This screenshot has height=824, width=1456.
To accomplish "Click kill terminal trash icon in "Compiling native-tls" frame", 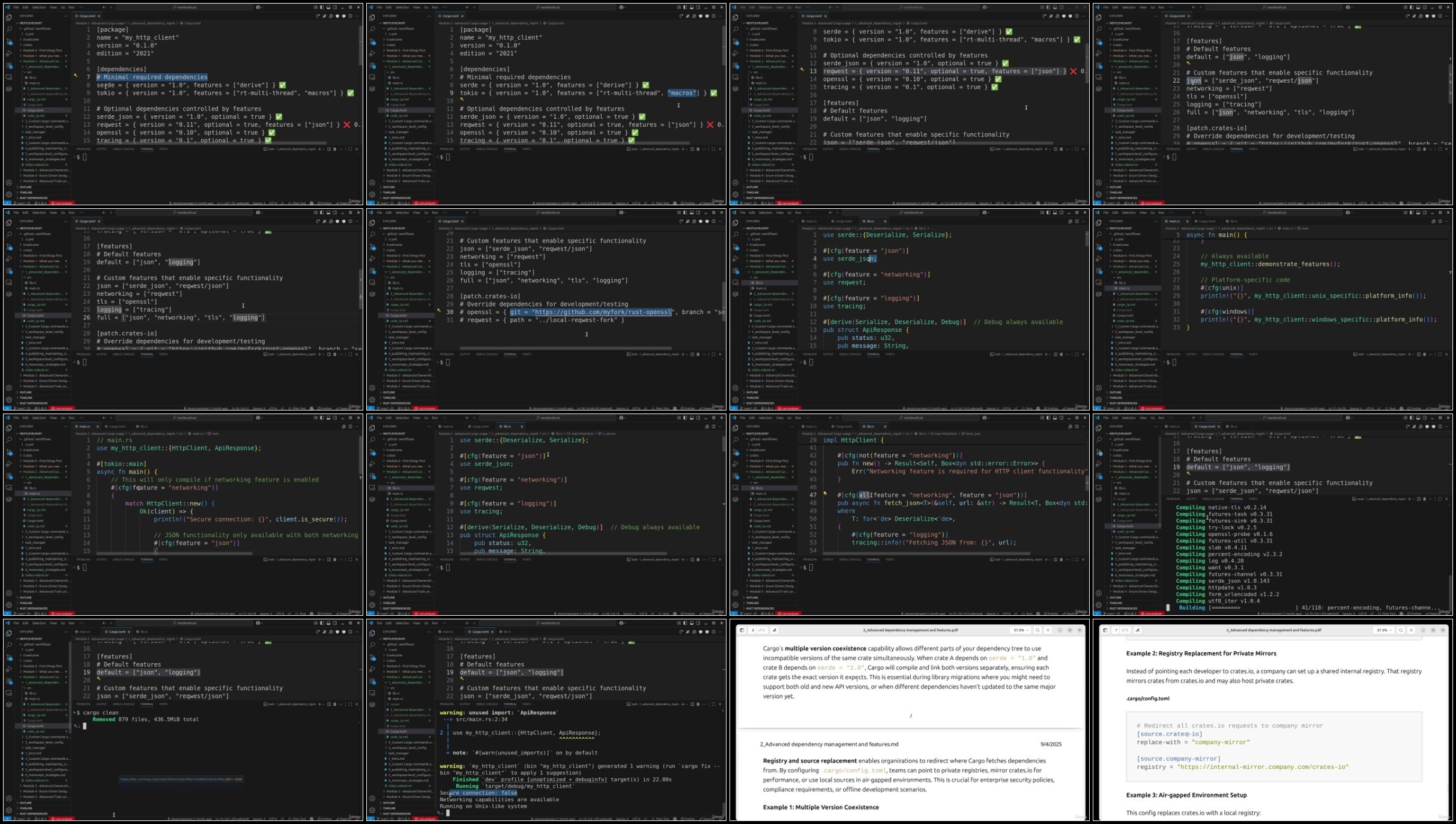I will 1424,499.
